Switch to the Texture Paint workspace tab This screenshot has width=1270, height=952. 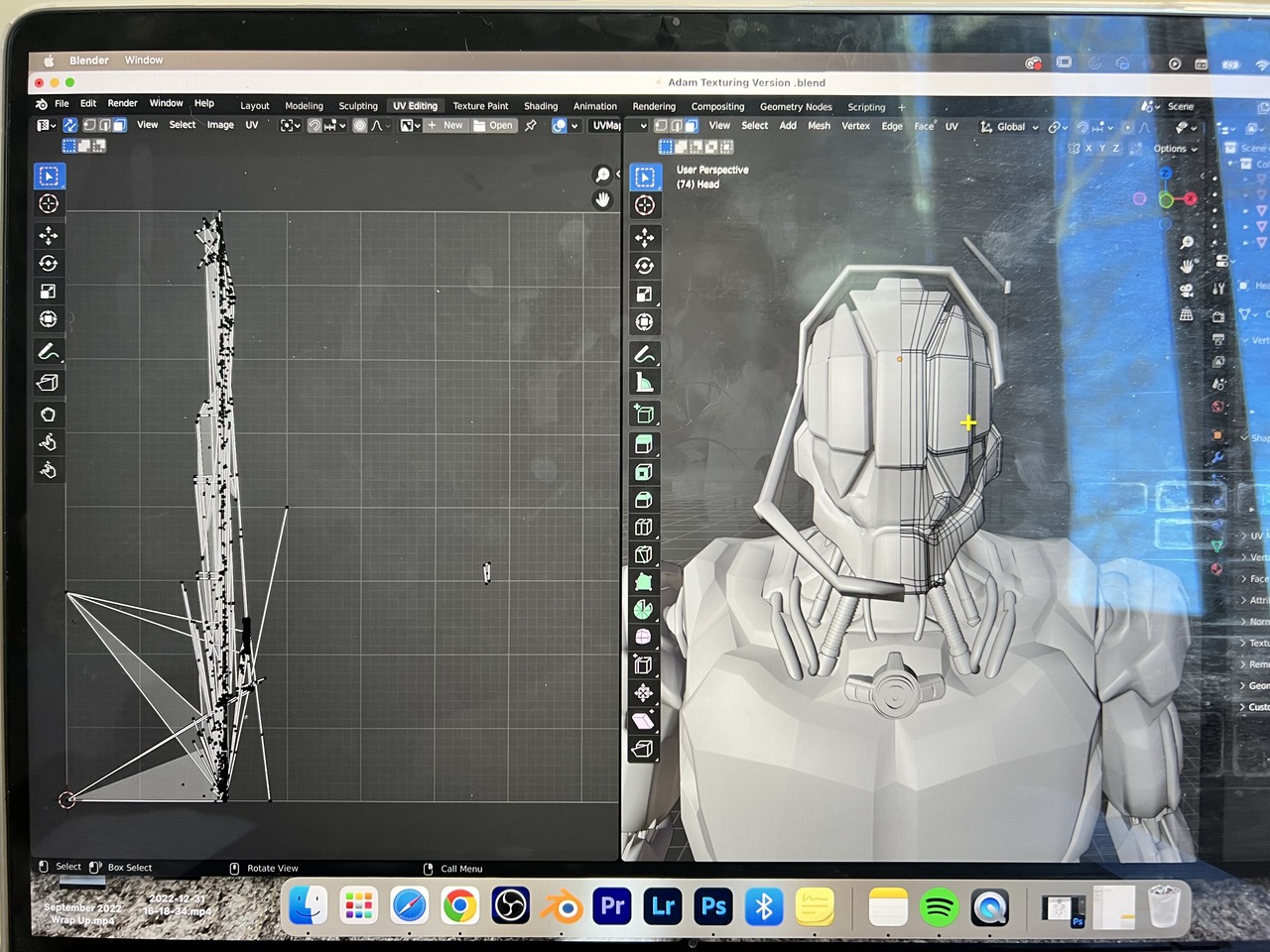(x=480, y=106)
